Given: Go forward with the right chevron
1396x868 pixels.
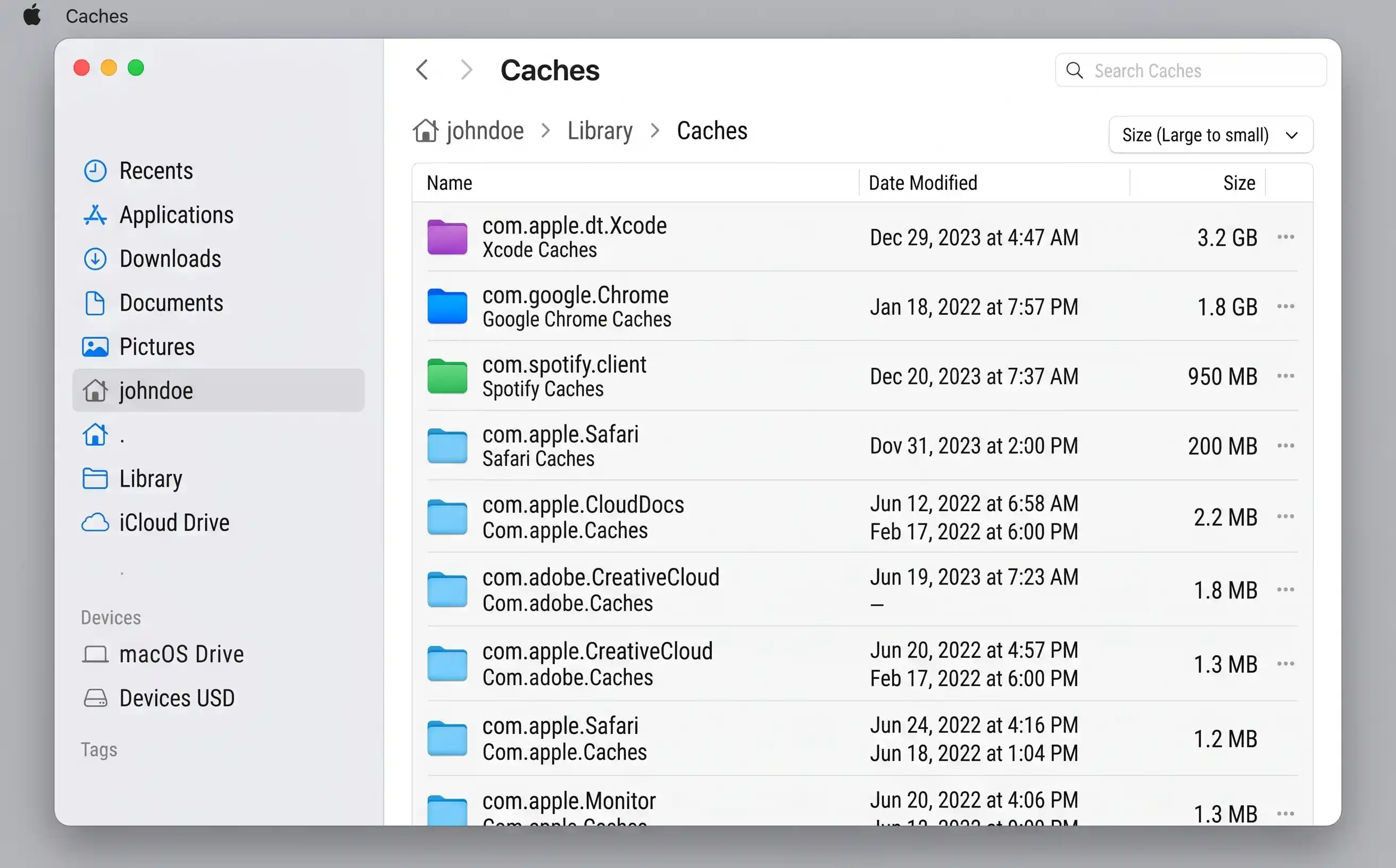Looking at the screenshot, I should (466, 70).
